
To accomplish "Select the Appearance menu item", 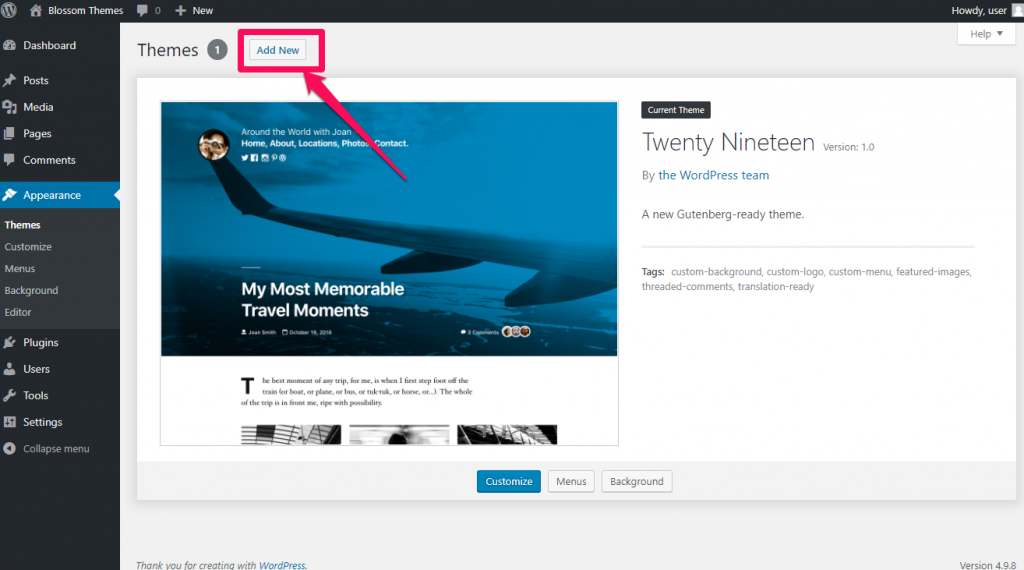I will [60, 195].
